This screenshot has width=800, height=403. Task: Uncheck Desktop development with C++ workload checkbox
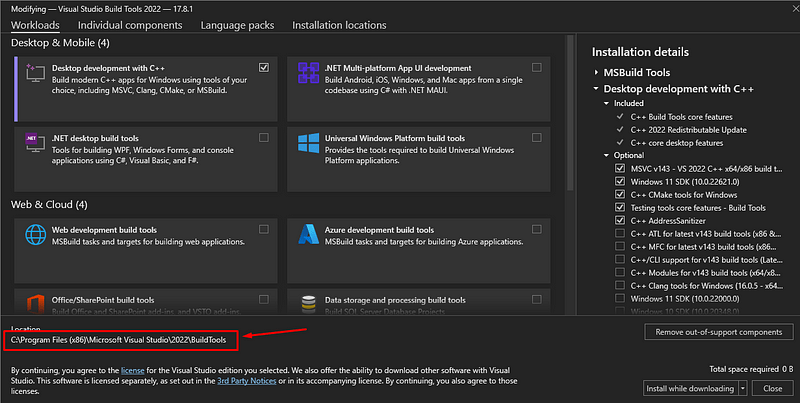point(264,67)
